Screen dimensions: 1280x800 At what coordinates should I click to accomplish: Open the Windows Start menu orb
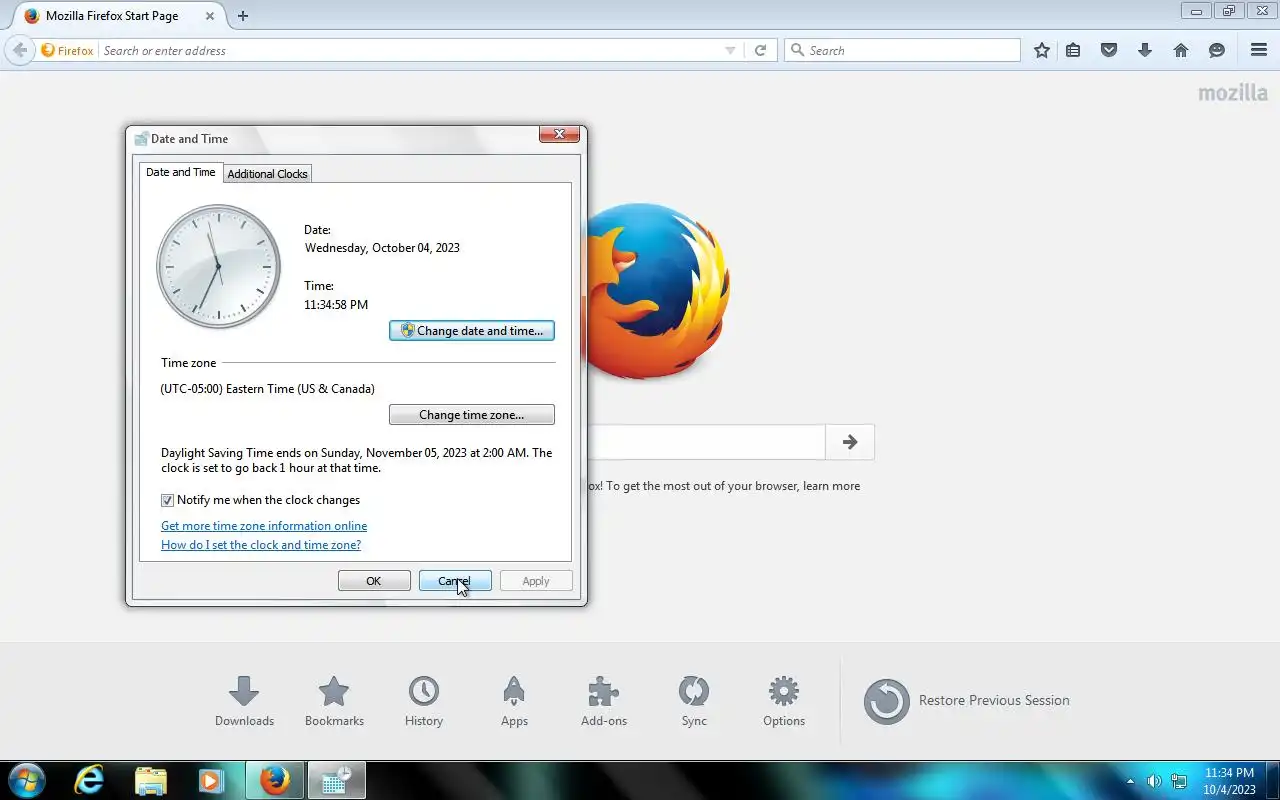[x=25, y=780]
